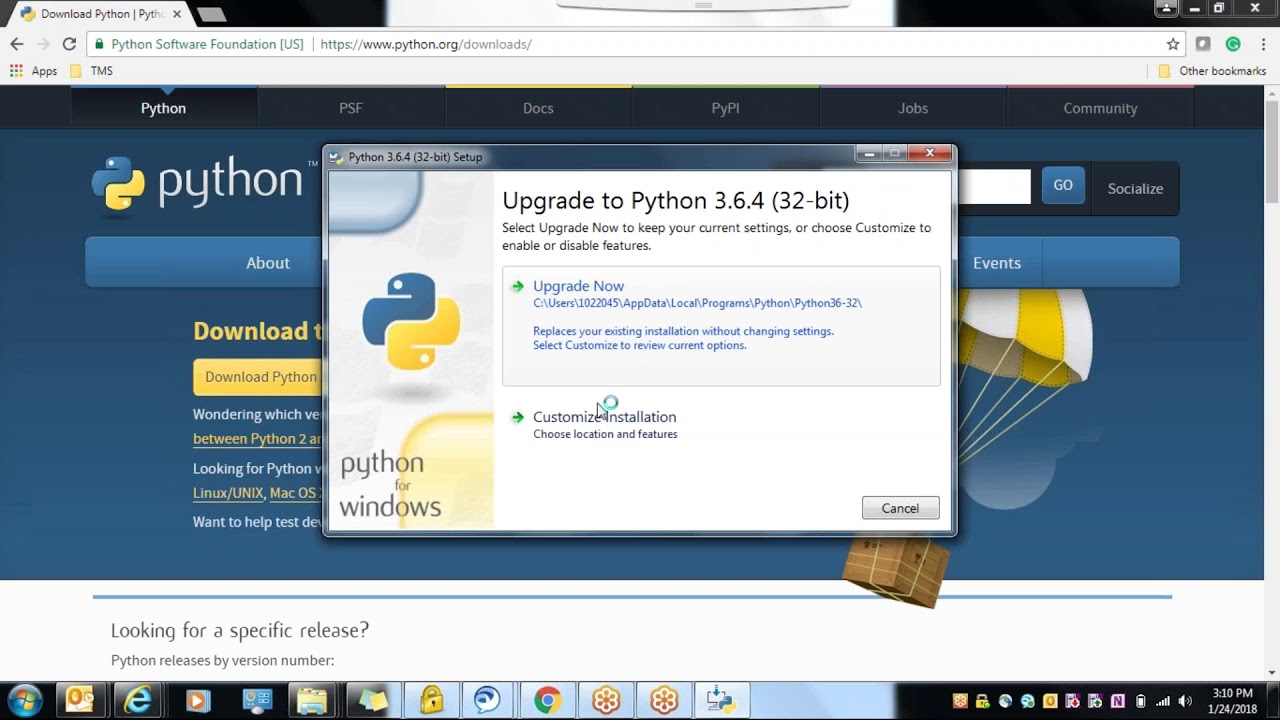Click the Python install path text
Screen dimensions: 1280x720
coord(697,303)
